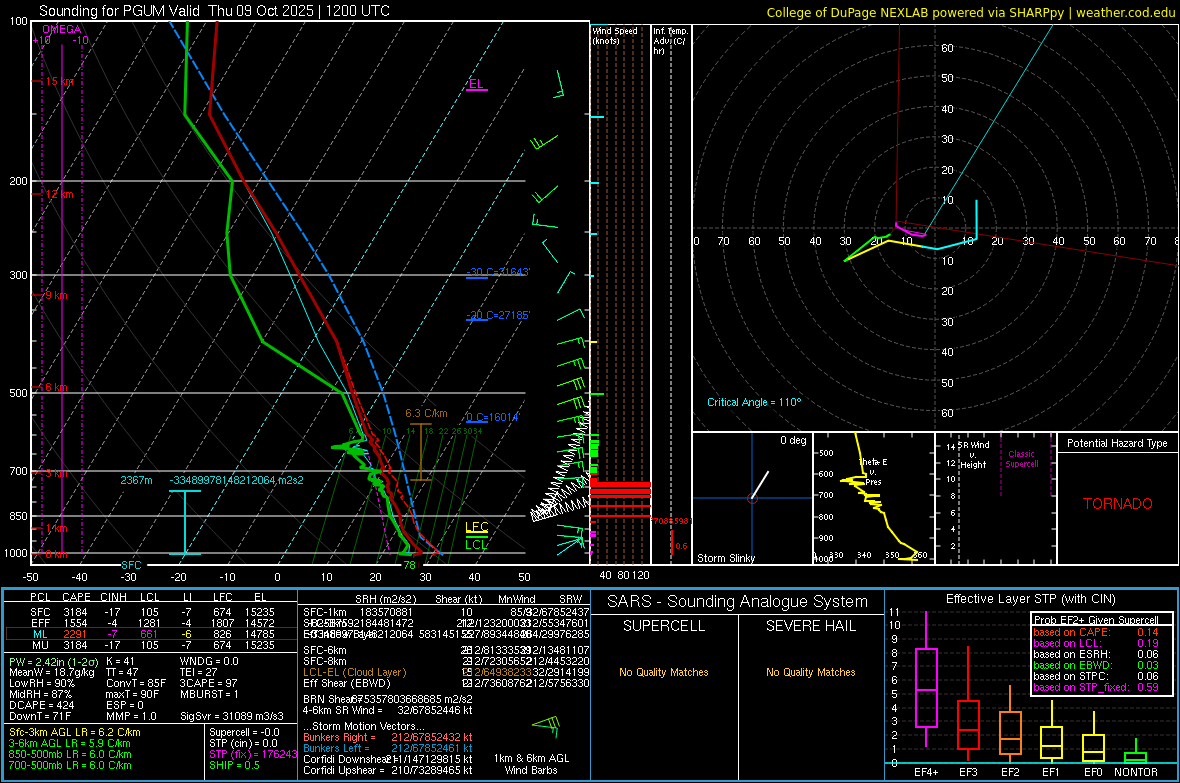Click the '12 km' height marker
Viewport: 1180px width, 783px height.
pyautogui.click(x=60, y=194)
